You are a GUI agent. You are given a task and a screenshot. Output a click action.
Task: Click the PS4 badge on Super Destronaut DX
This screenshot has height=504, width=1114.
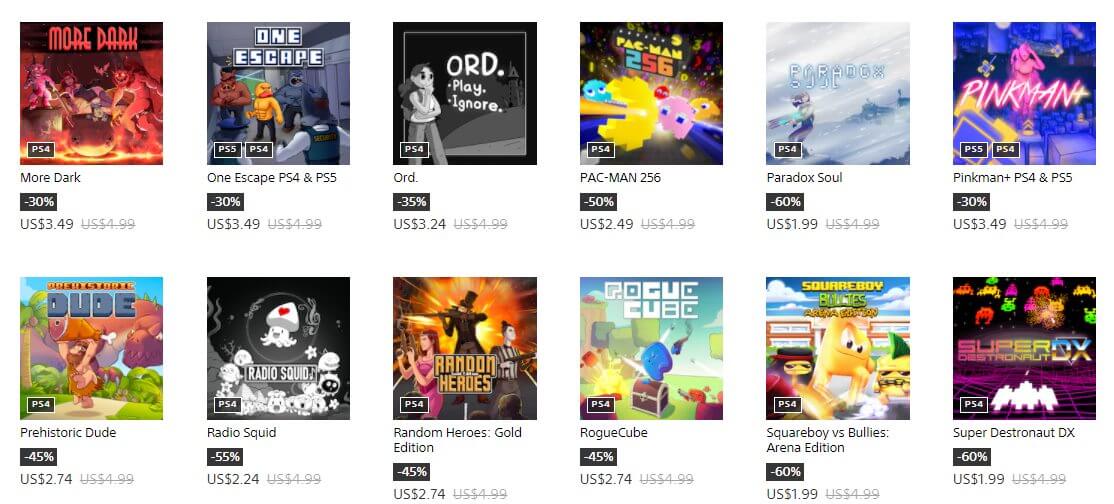click(x=974, y=404)
